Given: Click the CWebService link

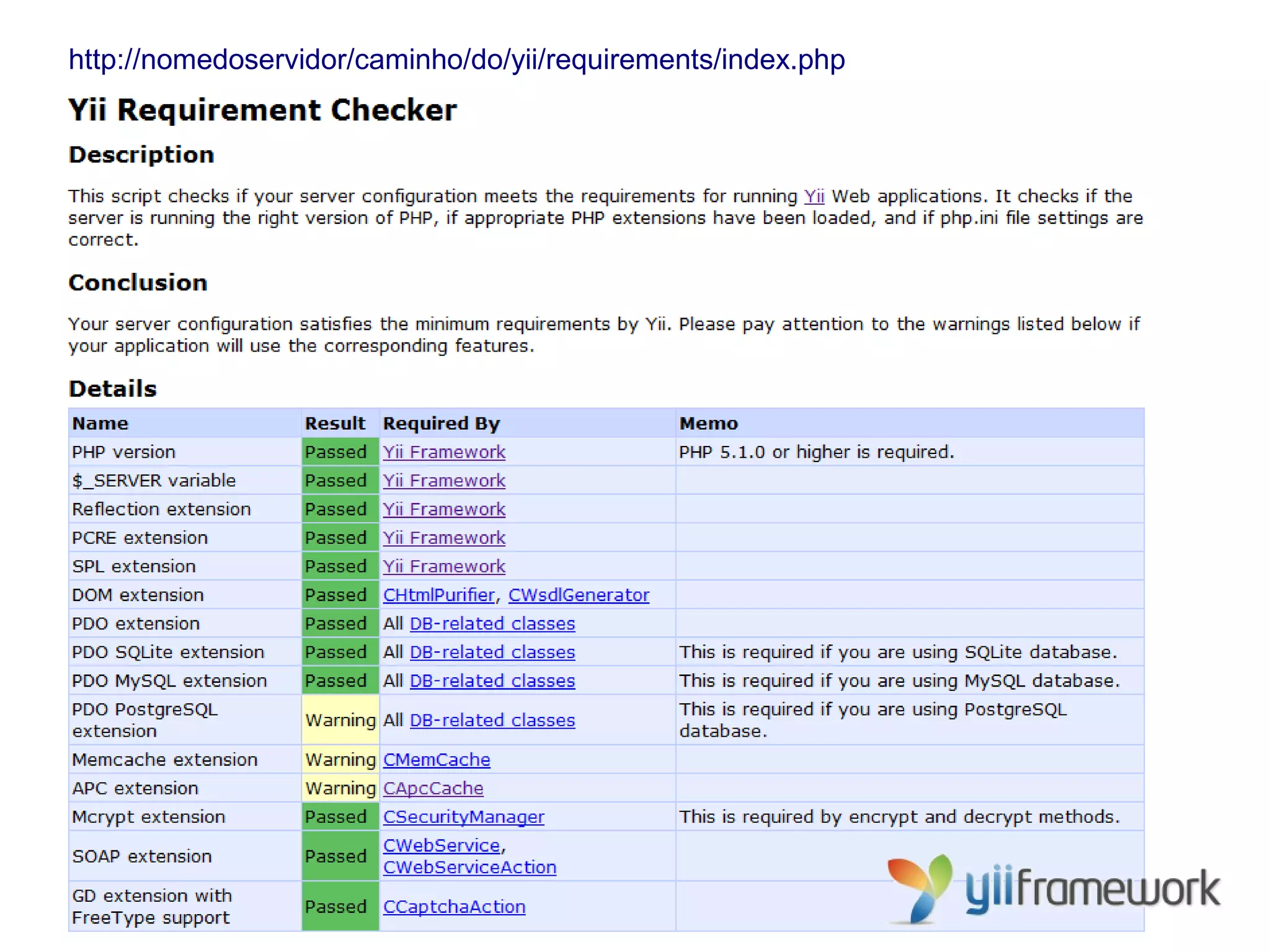Looking at the screenshot, I should pos(442,845).
